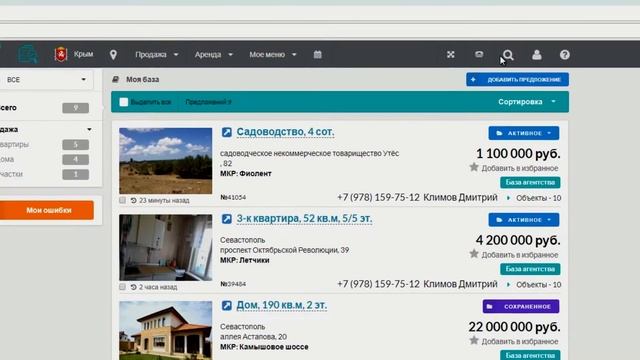
Task: Click the Crimea coat of arms icon
Action: (x=61, y=54)
